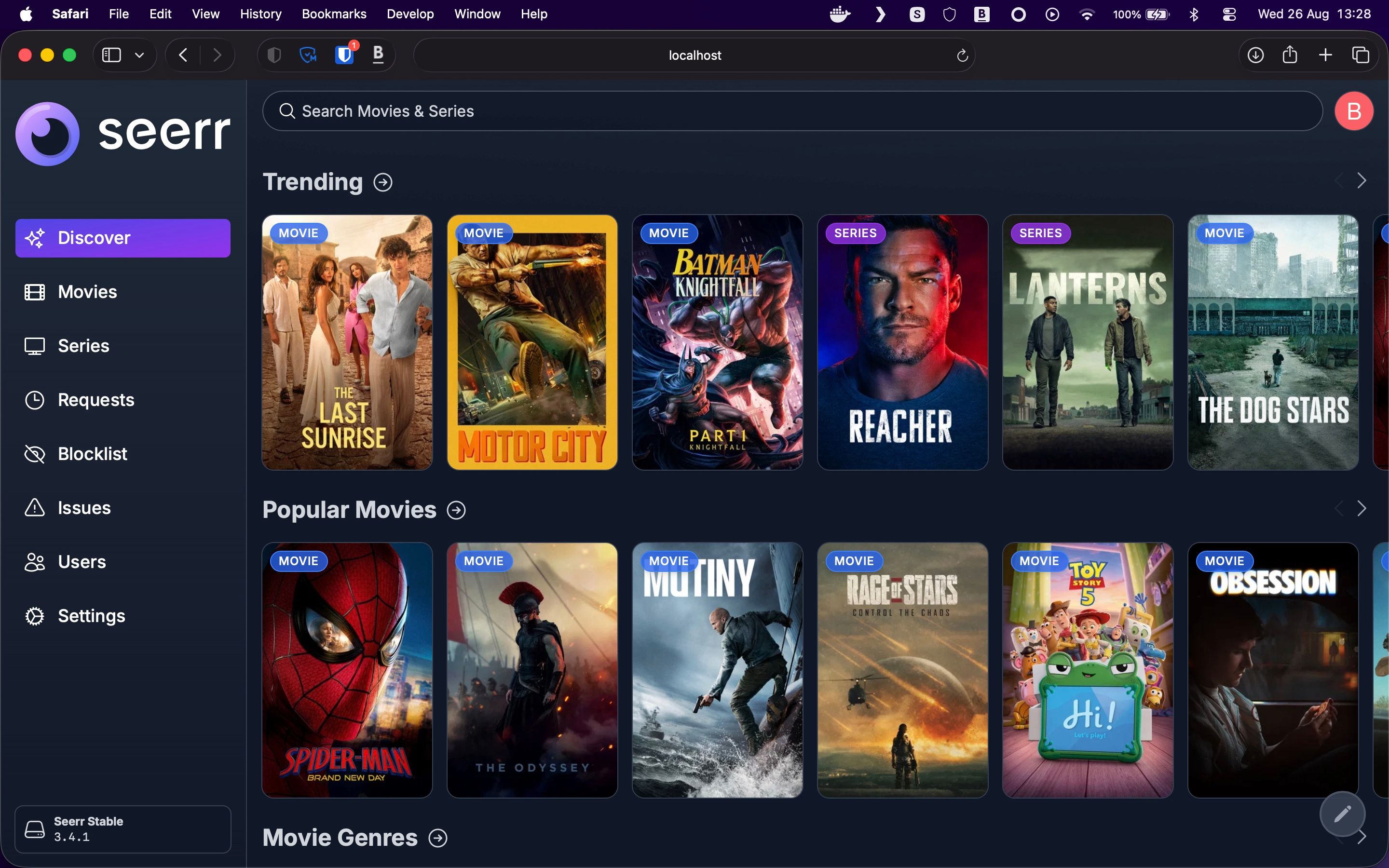Toggle the Safari sidebar

pyautogui.click(x=111, y=55)
